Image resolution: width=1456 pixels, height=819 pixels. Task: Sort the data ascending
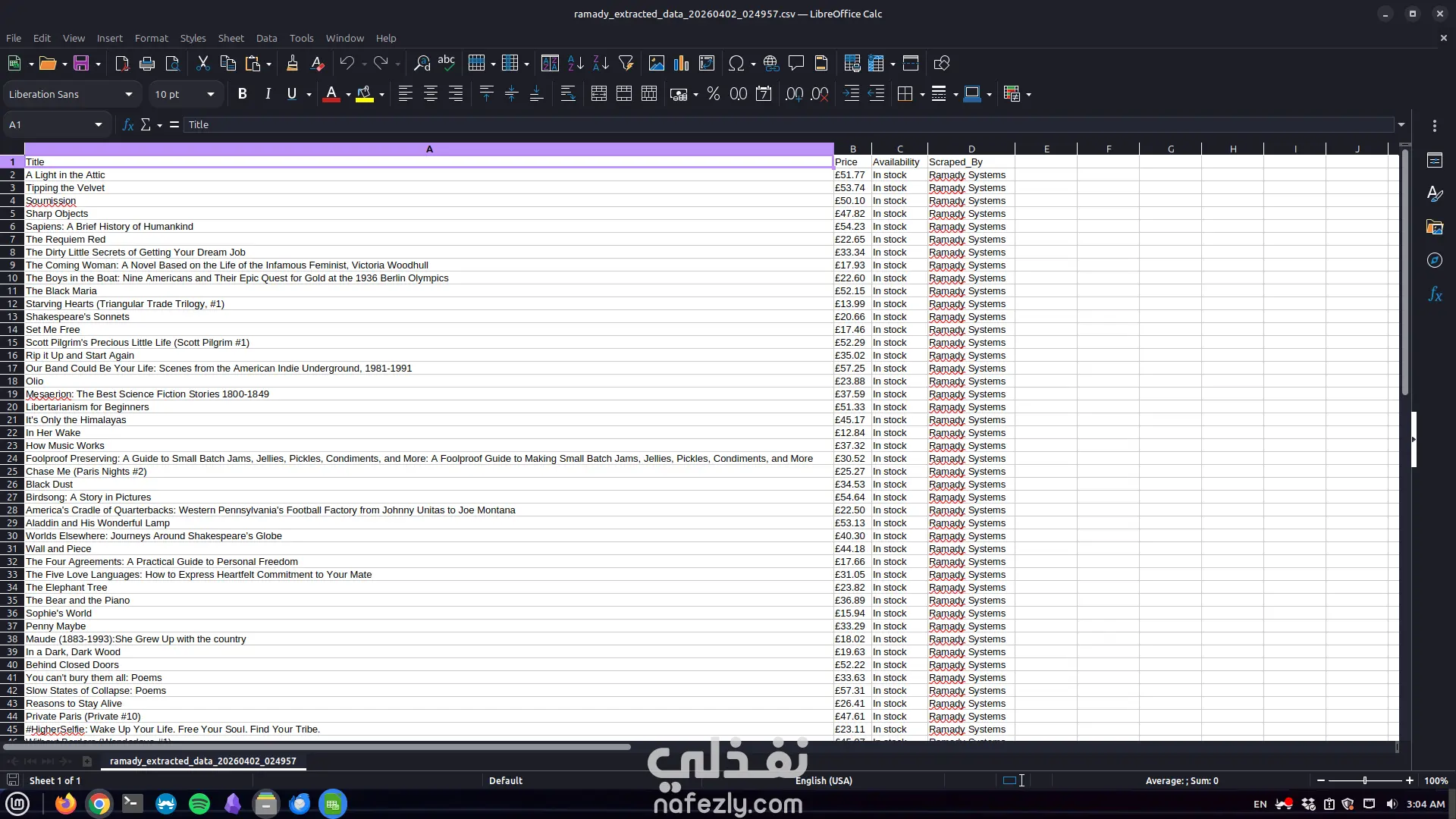pos(576,64)
